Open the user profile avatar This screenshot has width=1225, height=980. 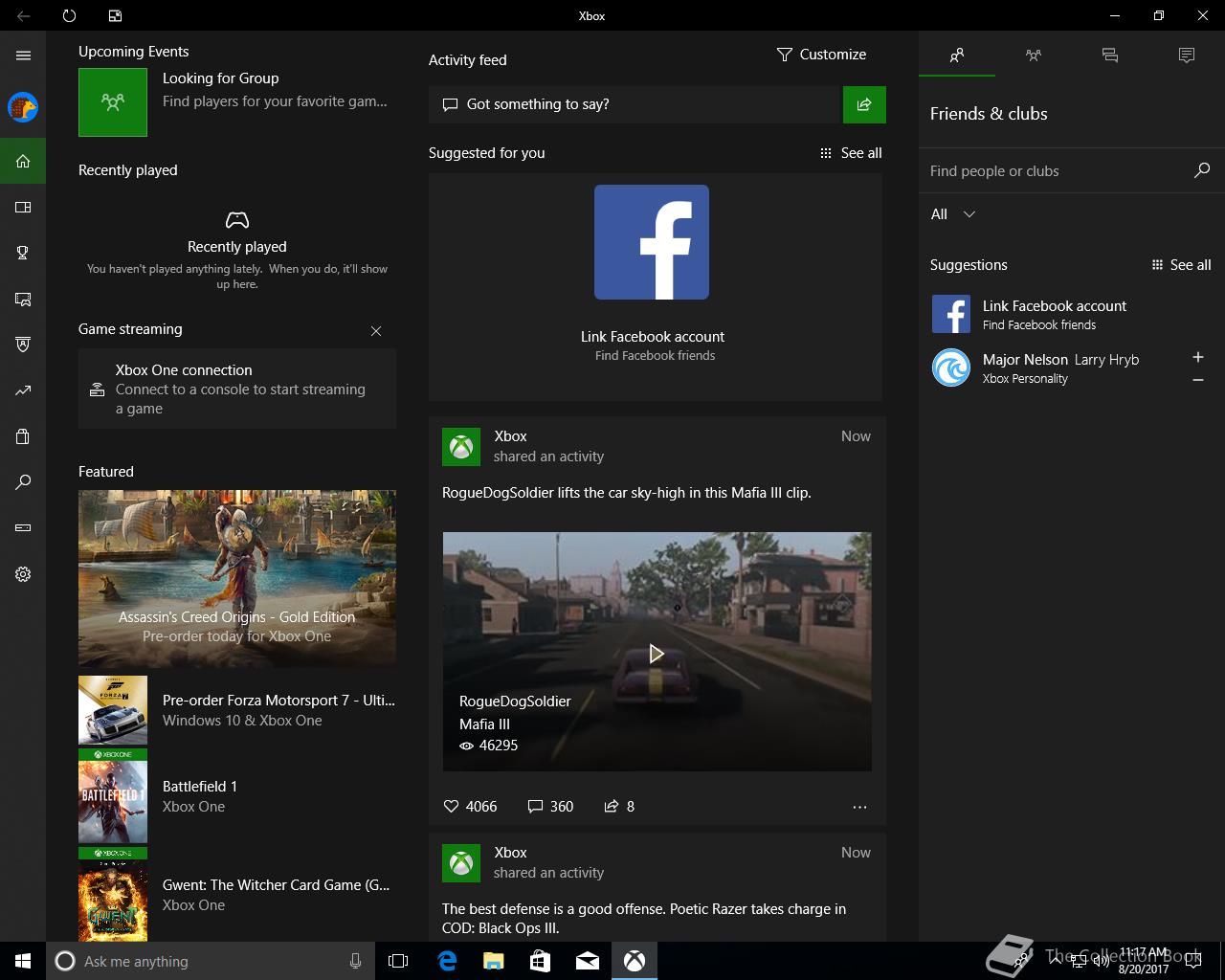tap(23, 107)
